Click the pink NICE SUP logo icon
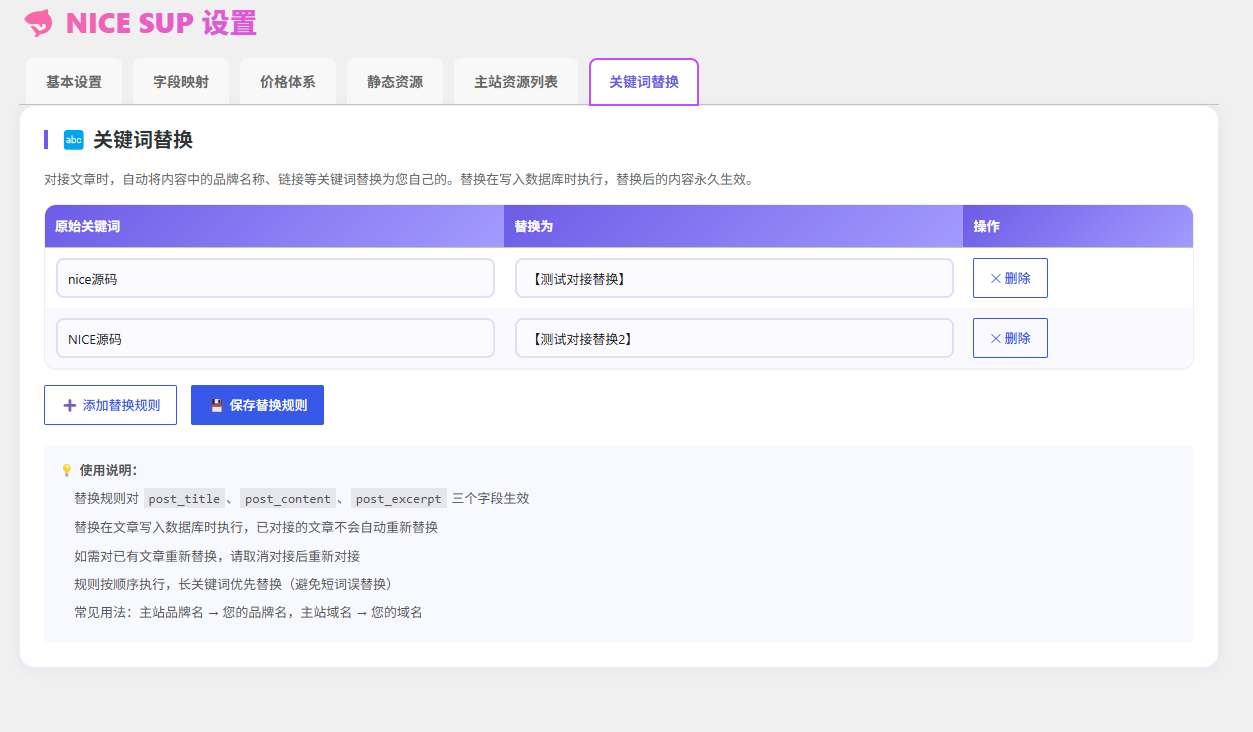The height and width of the screenshot is (732, 1253). 38,23
